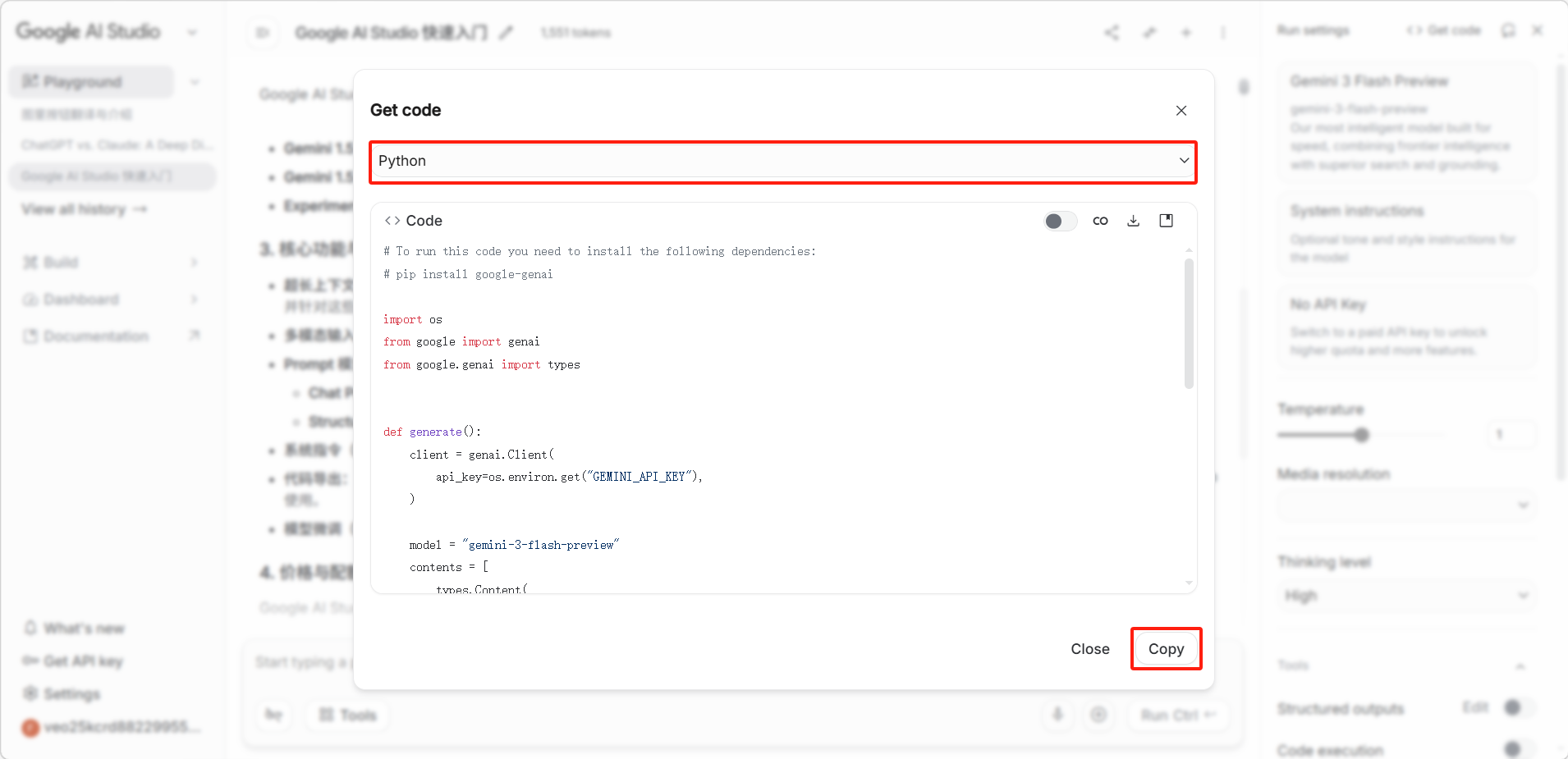
Task: Toggle the Code execution switch
Action: [x=1519, y=748]
